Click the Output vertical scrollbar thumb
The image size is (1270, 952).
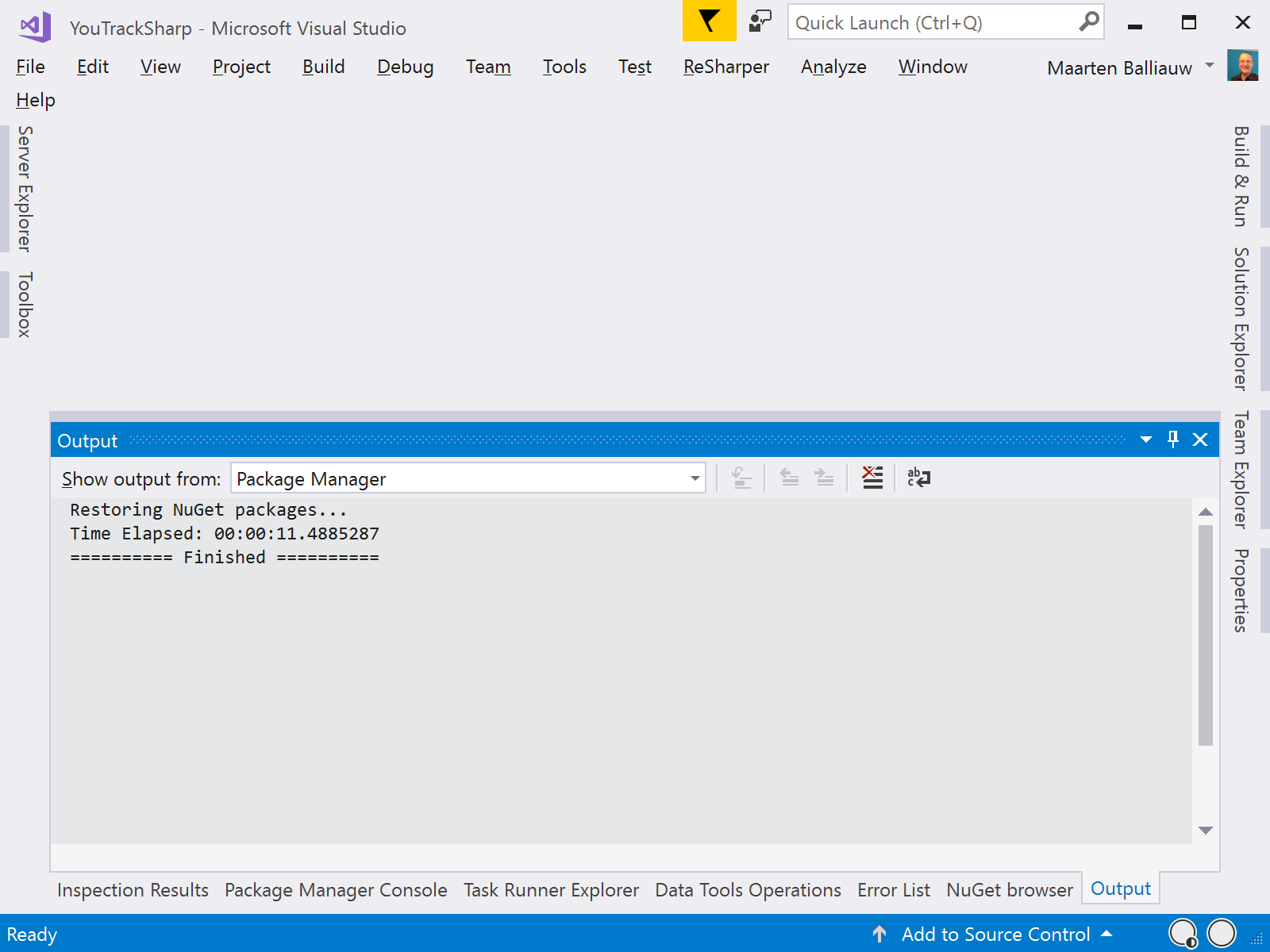1206,635
